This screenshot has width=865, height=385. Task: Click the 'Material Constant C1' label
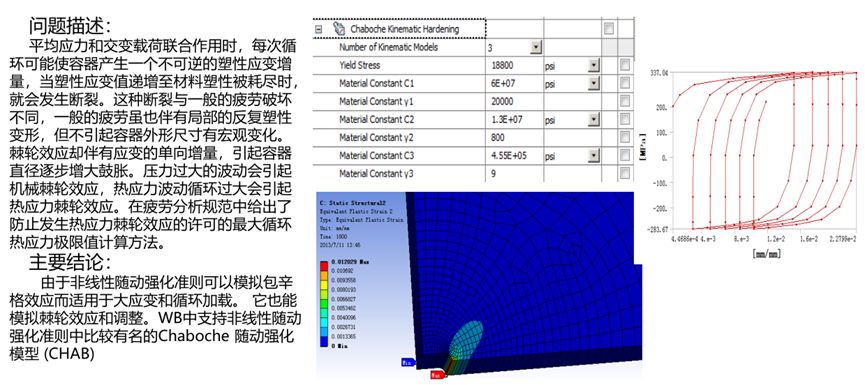coord(376,84)
